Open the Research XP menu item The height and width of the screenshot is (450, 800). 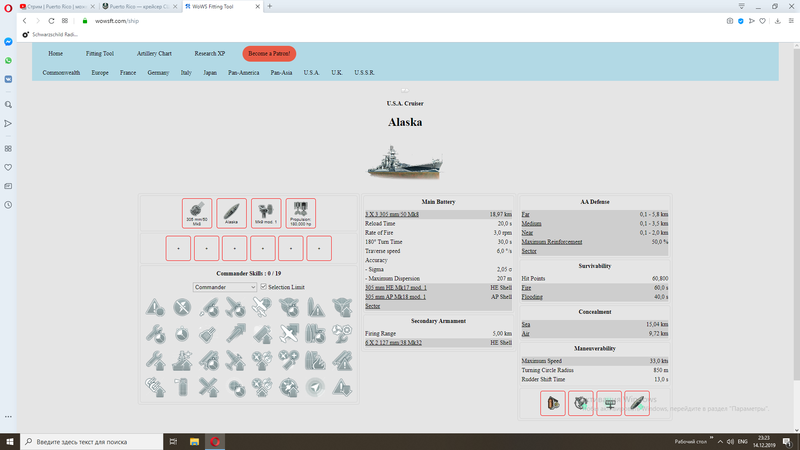pyautogui.click(x=210, y=54)
